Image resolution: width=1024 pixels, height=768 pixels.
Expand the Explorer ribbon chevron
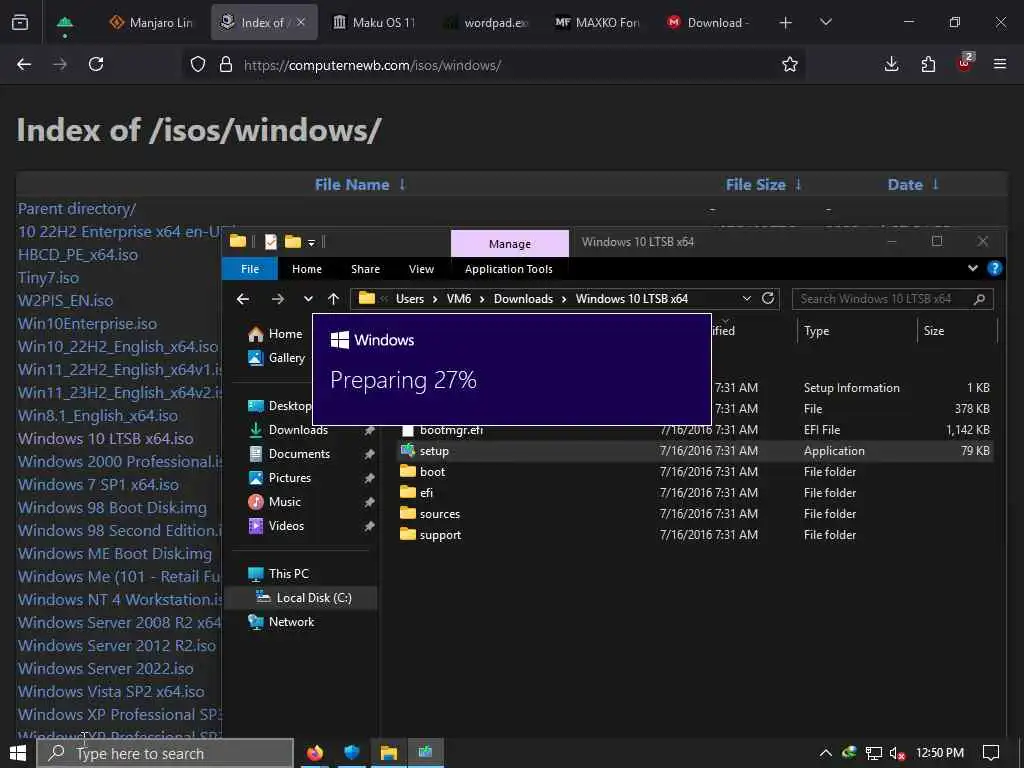pyautogui.click(x=972, y=268)
